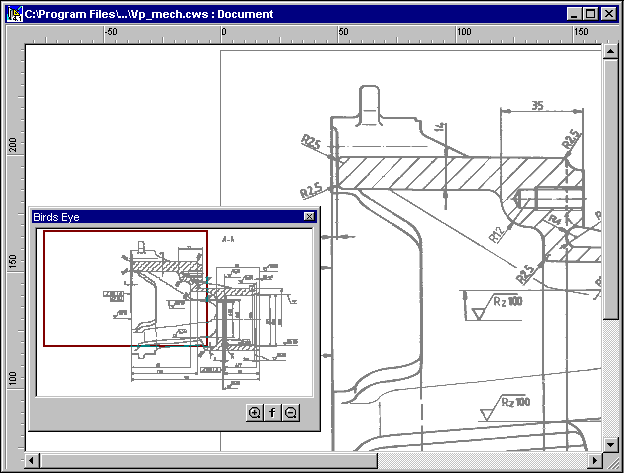The width and height of the screenshot is (624, 473).
Task: Click the horizontal scrollbar left arrow
Action: [x=31, y=461]
